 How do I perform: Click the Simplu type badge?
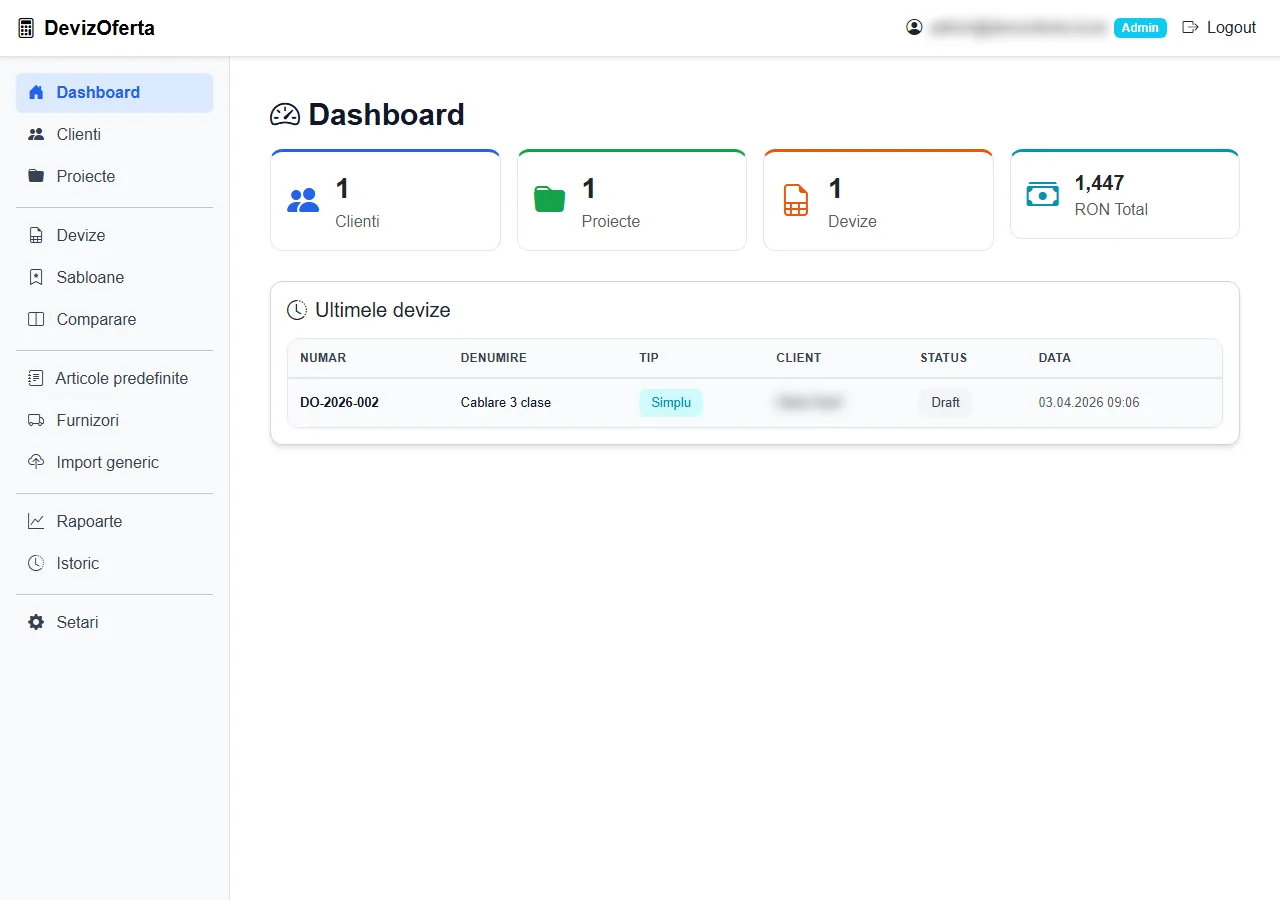coord(671,403)
